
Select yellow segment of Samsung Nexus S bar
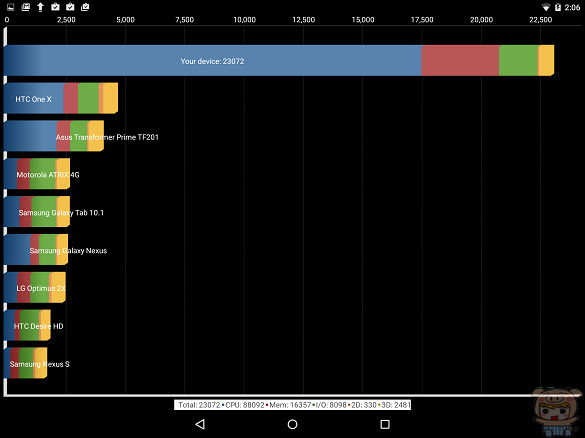41,363
